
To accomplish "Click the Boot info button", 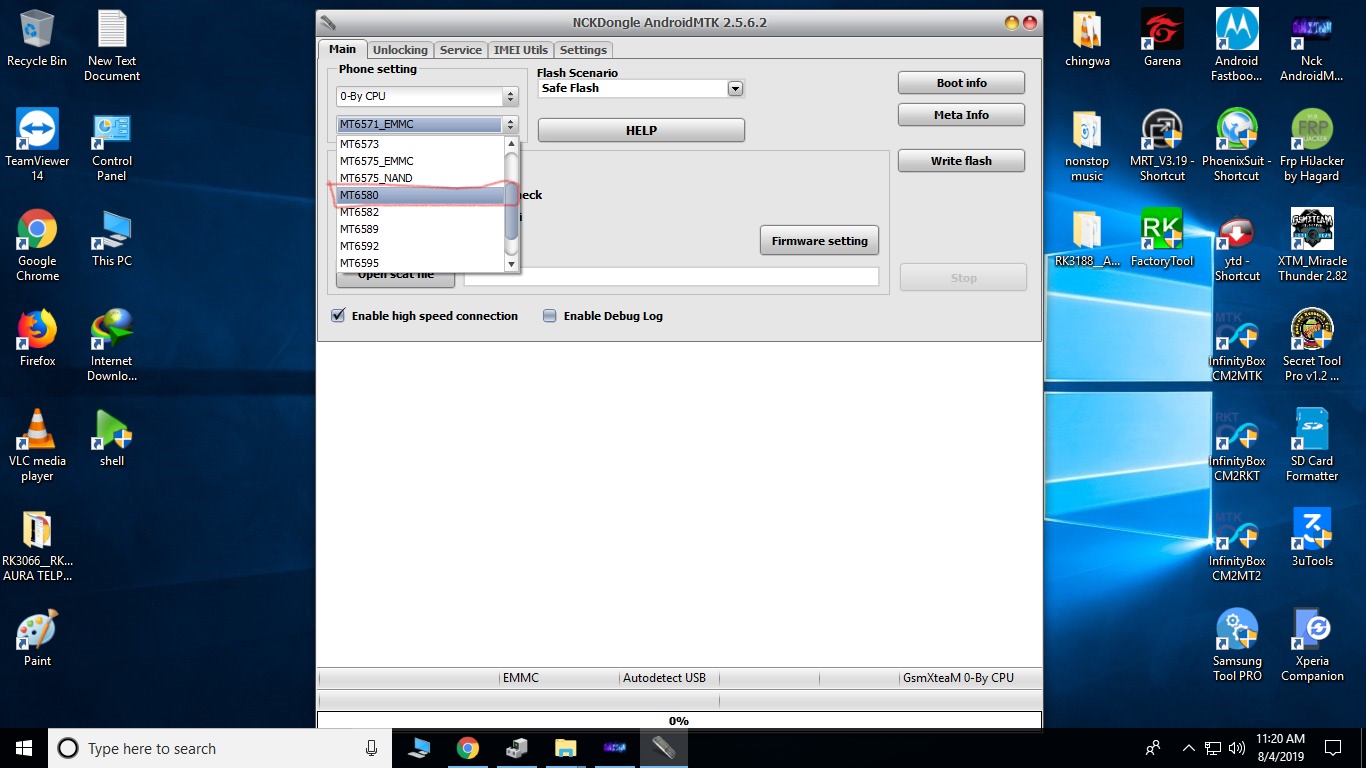I will (x=961, y=83).
